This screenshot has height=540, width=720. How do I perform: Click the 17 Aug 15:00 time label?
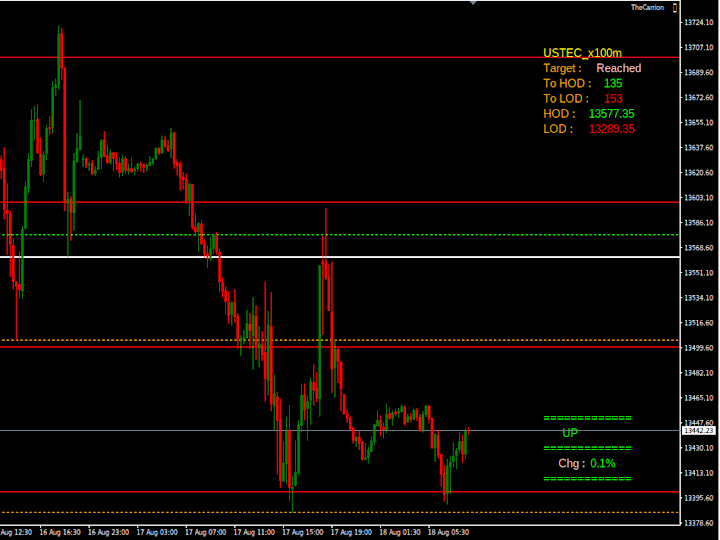[x=303, y=532]
